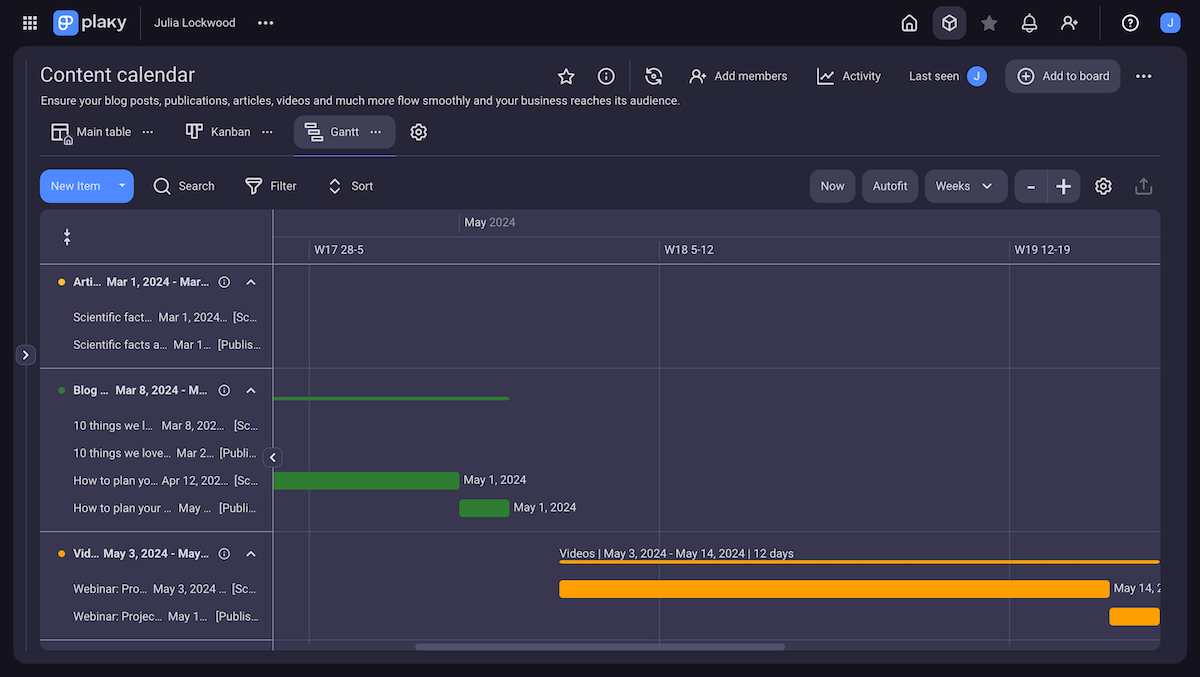
Task: Collapse the Articles group chevron
Action: pos(251,282)
